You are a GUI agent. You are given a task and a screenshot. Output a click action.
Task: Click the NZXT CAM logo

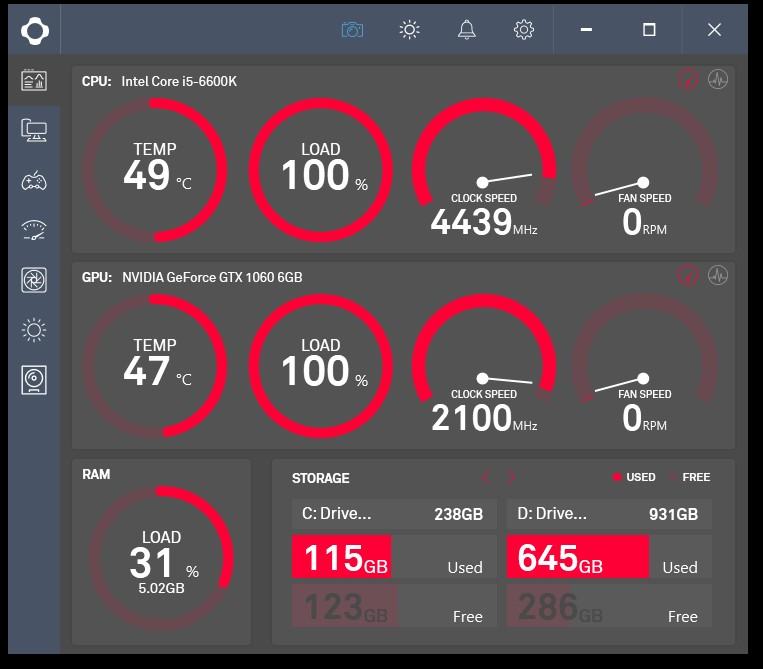pos(35,30)
